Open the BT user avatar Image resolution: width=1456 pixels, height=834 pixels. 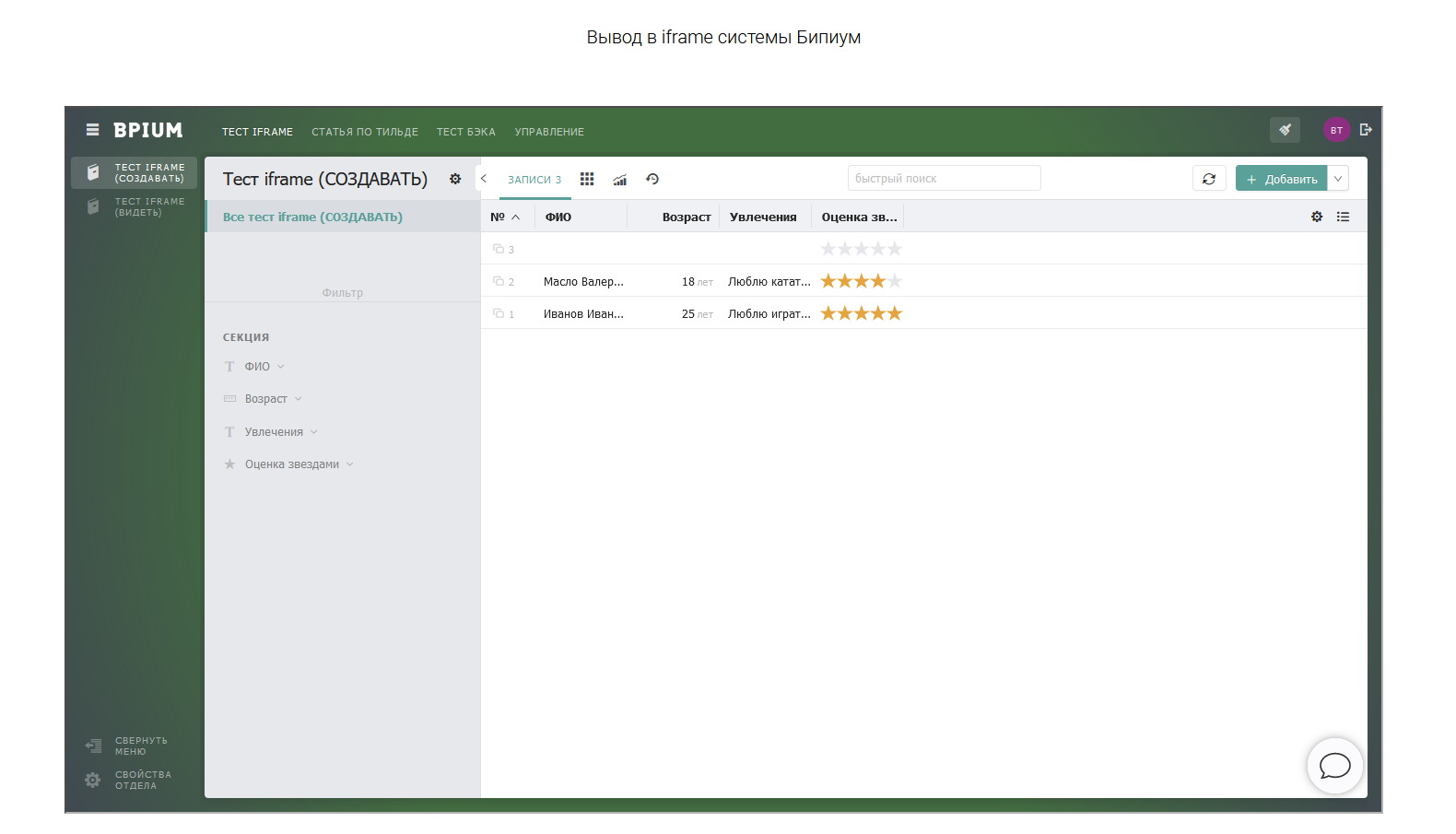click(x=1336, y=130)
